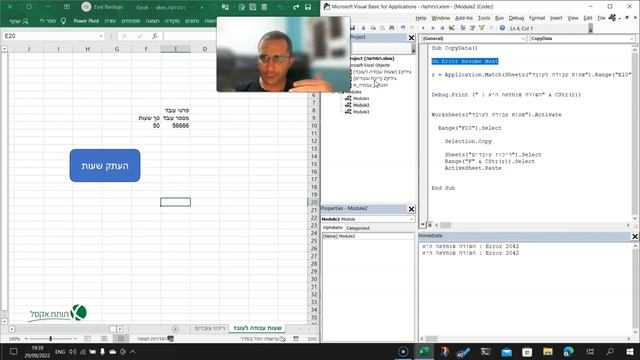Click the End Sub code line
The height and width of the screenshot is (360, 640).
click(x=443, y=188)
